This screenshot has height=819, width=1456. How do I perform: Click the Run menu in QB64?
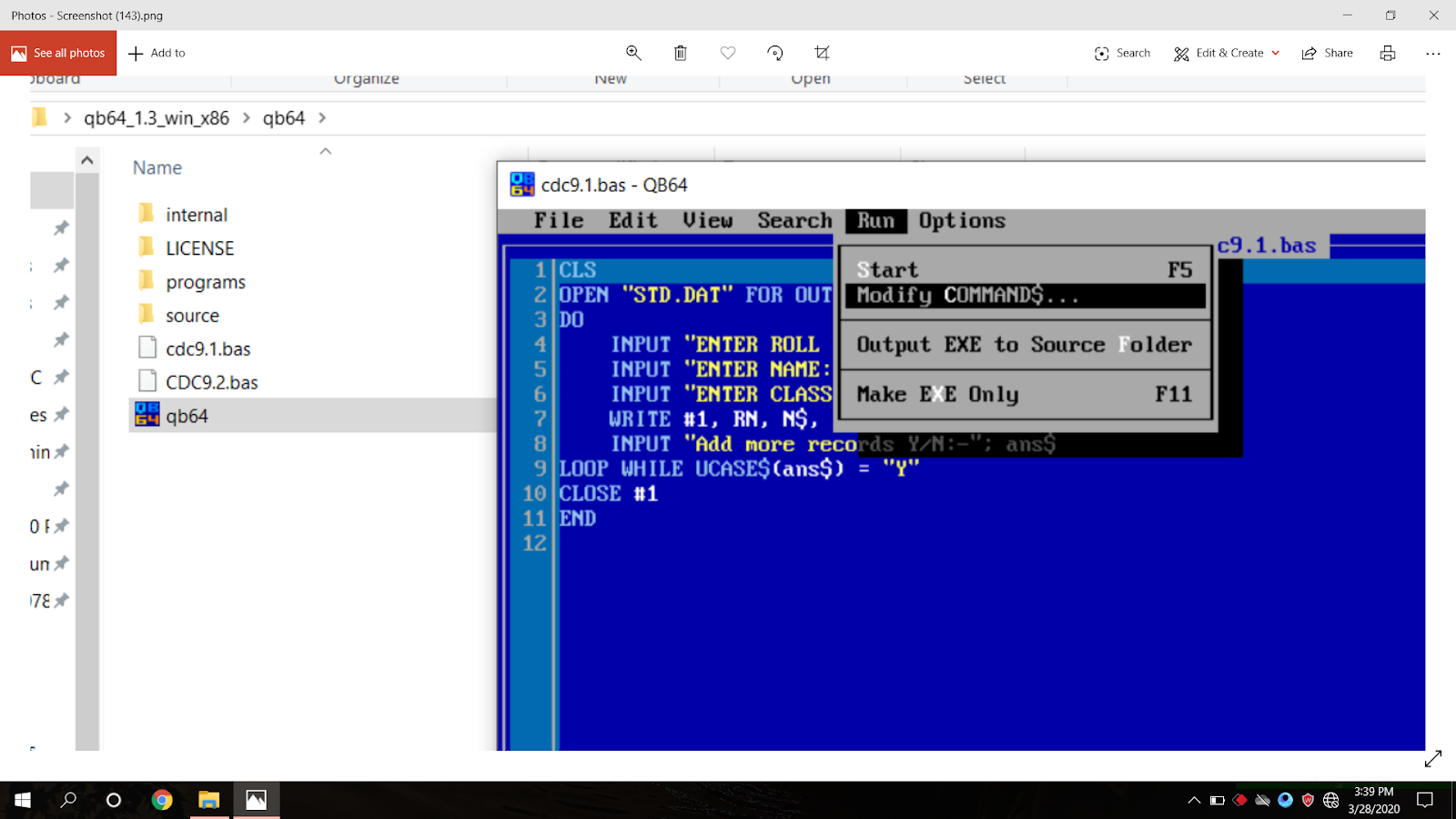pos(875,220)
